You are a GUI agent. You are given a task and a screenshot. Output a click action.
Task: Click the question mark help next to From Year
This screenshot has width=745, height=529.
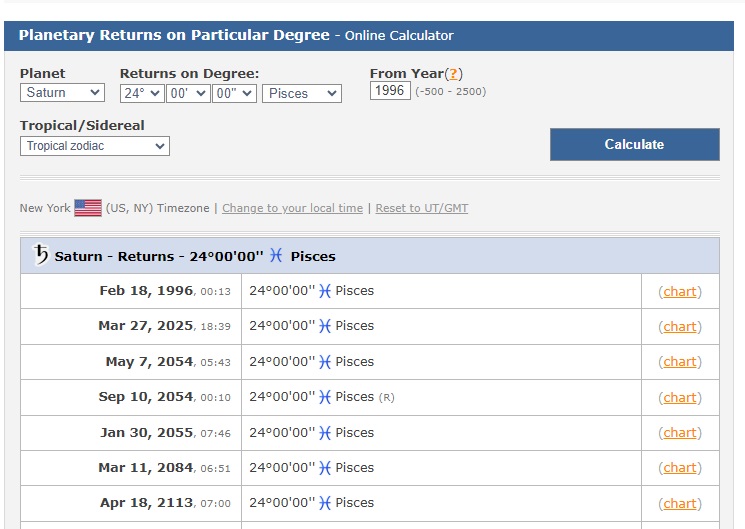click(453, 74)
